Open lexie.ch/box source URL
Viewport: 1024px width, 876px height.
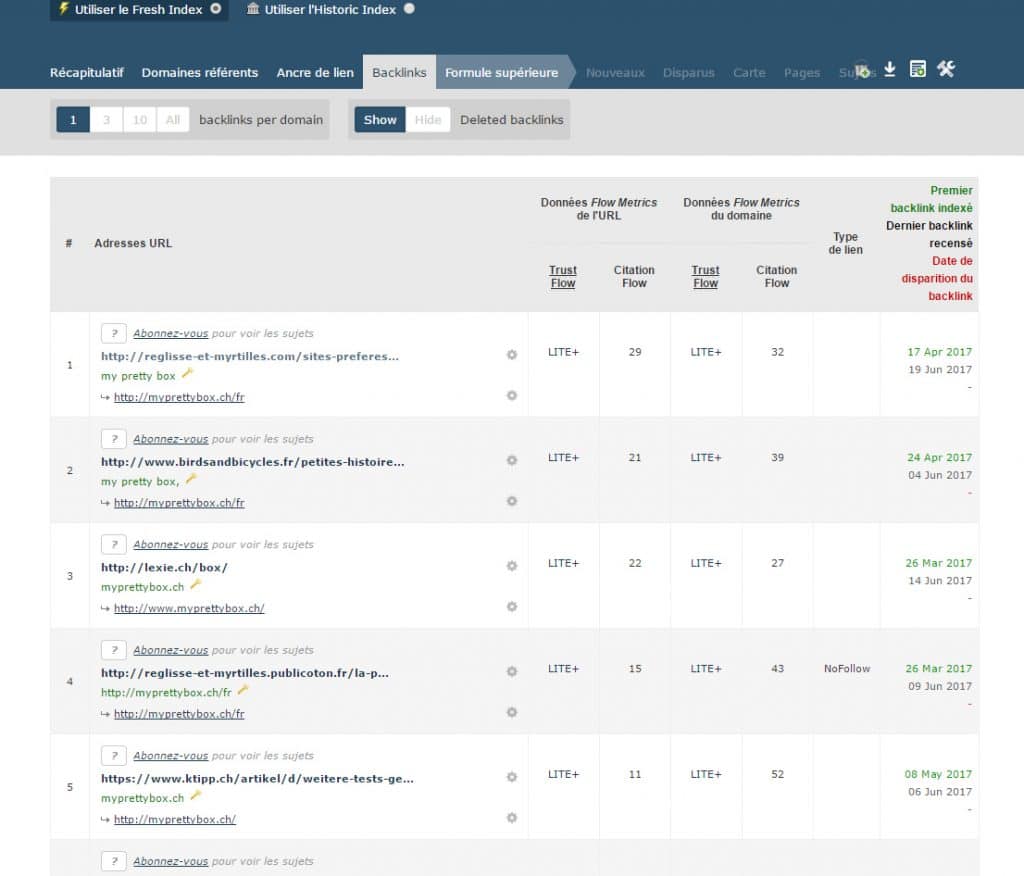[164, 568]
